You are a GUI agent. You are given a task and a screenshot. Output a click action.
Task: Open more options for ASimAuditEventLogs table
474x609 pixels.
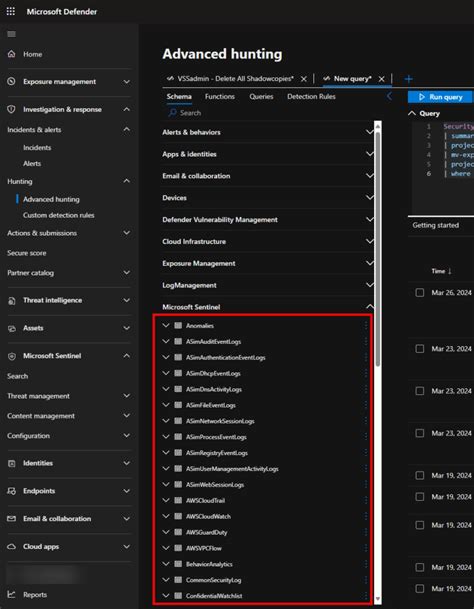pos(366,341)
